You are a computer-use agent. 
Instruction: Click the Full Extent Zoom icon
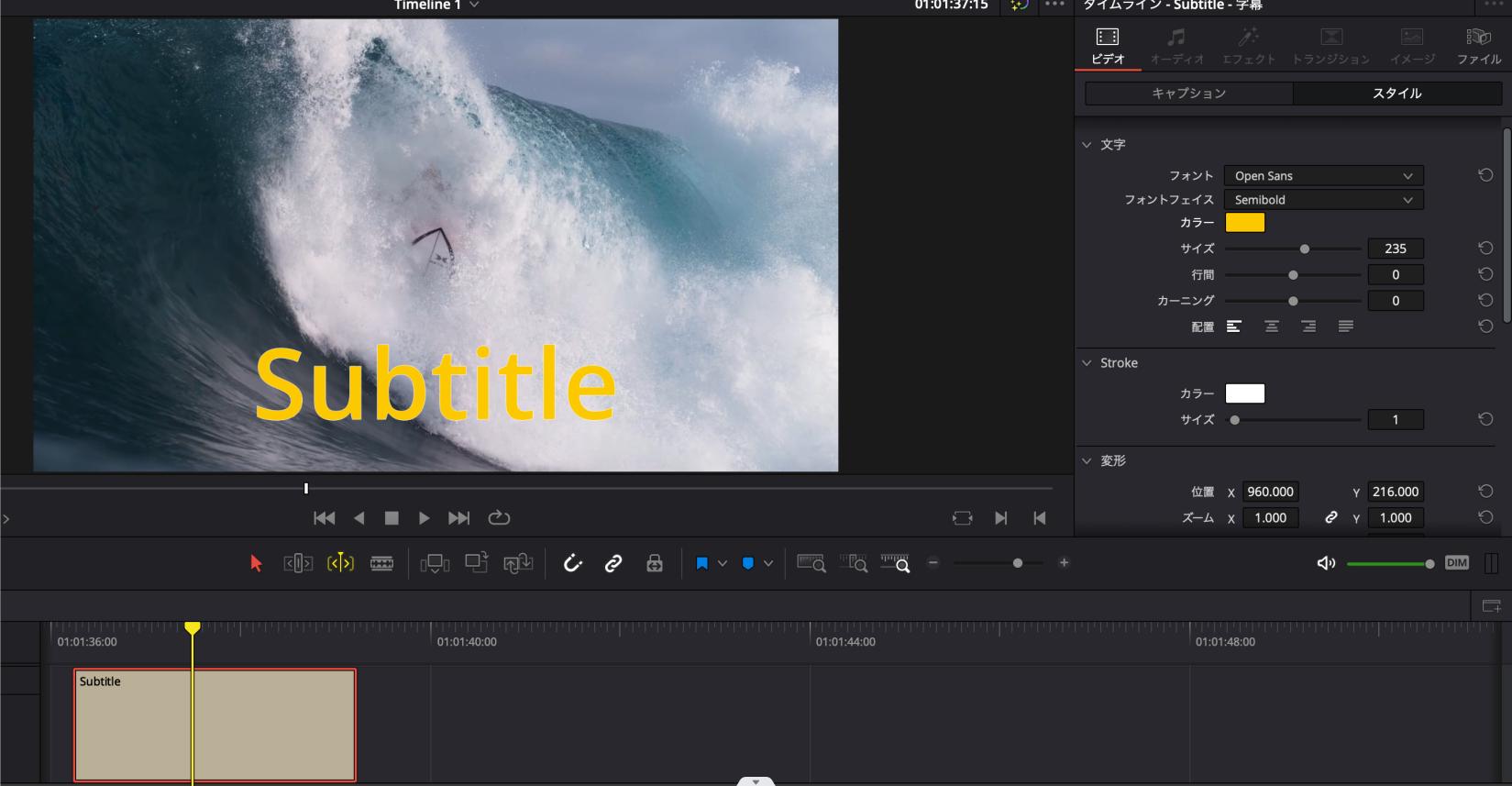click(x=811, y=563)
